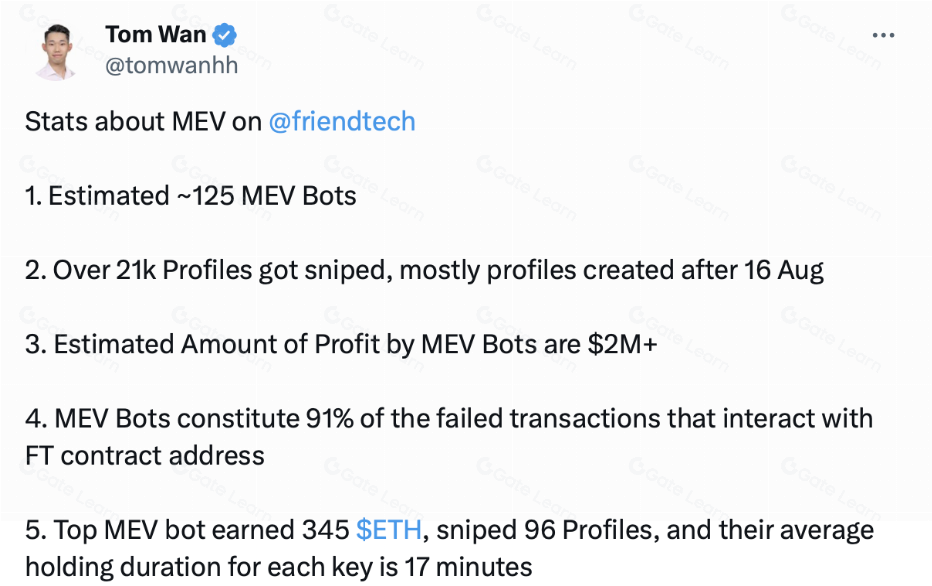Open the @tomwanhh handle
The height and width of the screenshot is (586, 932).
point(171,66)
